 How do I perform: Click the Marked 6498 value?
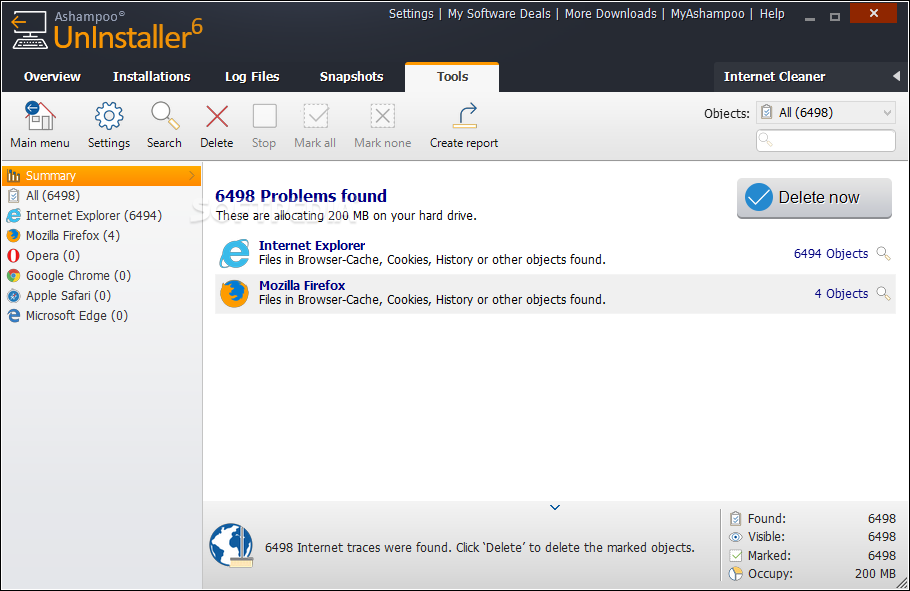[x=882, y=556]
